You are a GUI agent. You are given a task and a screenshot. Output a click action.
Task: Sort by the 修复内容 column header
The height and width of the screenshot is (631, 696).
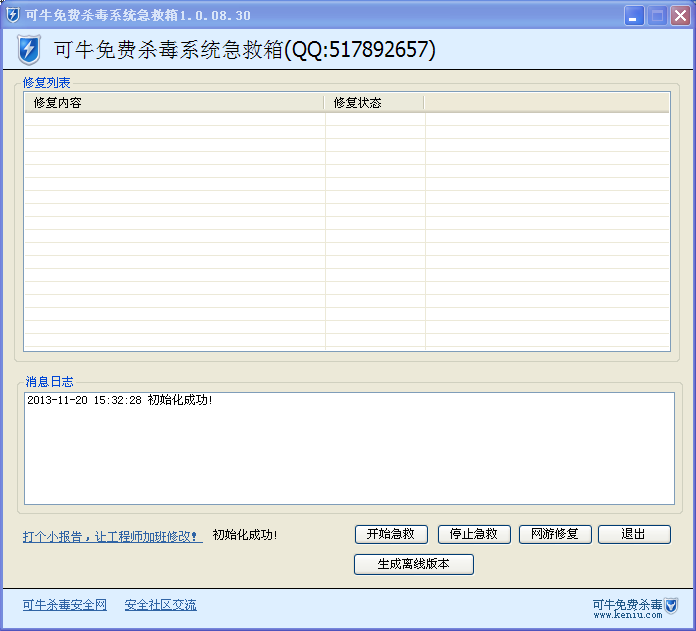coord(174,103)
